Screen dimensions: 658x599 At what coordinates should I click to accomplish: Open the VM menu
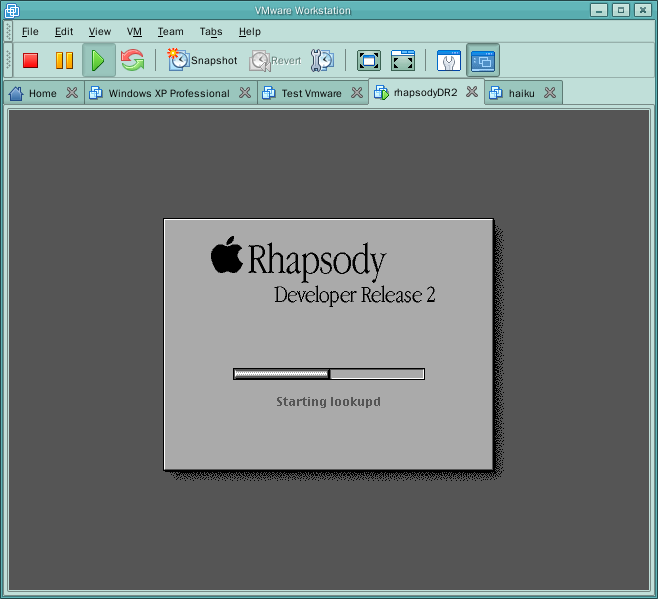coord(134,31)
